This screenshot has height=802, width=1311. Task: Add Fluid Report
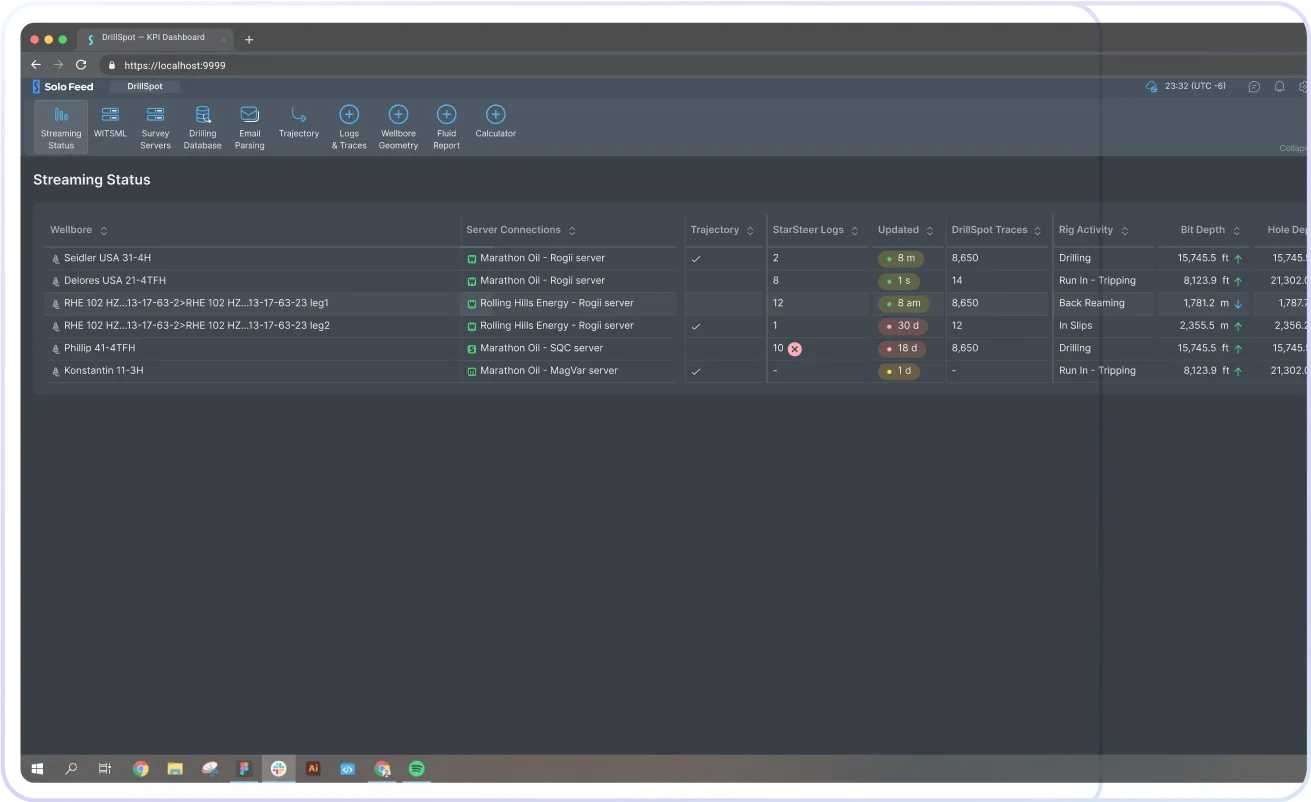[447, 127]
